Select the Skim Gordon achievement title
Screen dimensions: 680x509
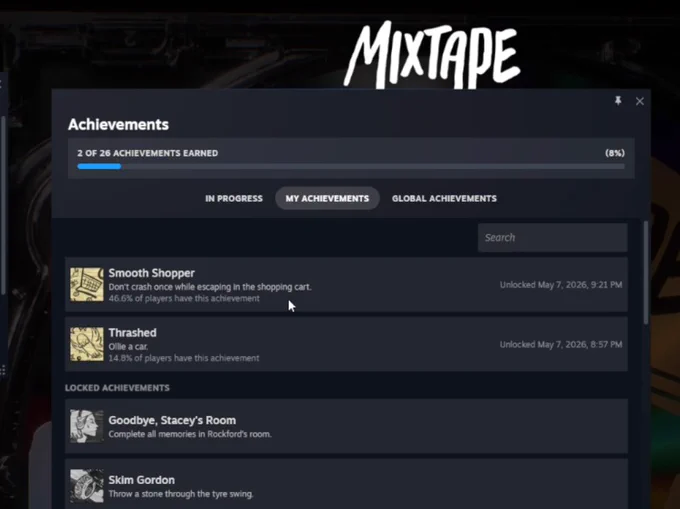[141, 480]
